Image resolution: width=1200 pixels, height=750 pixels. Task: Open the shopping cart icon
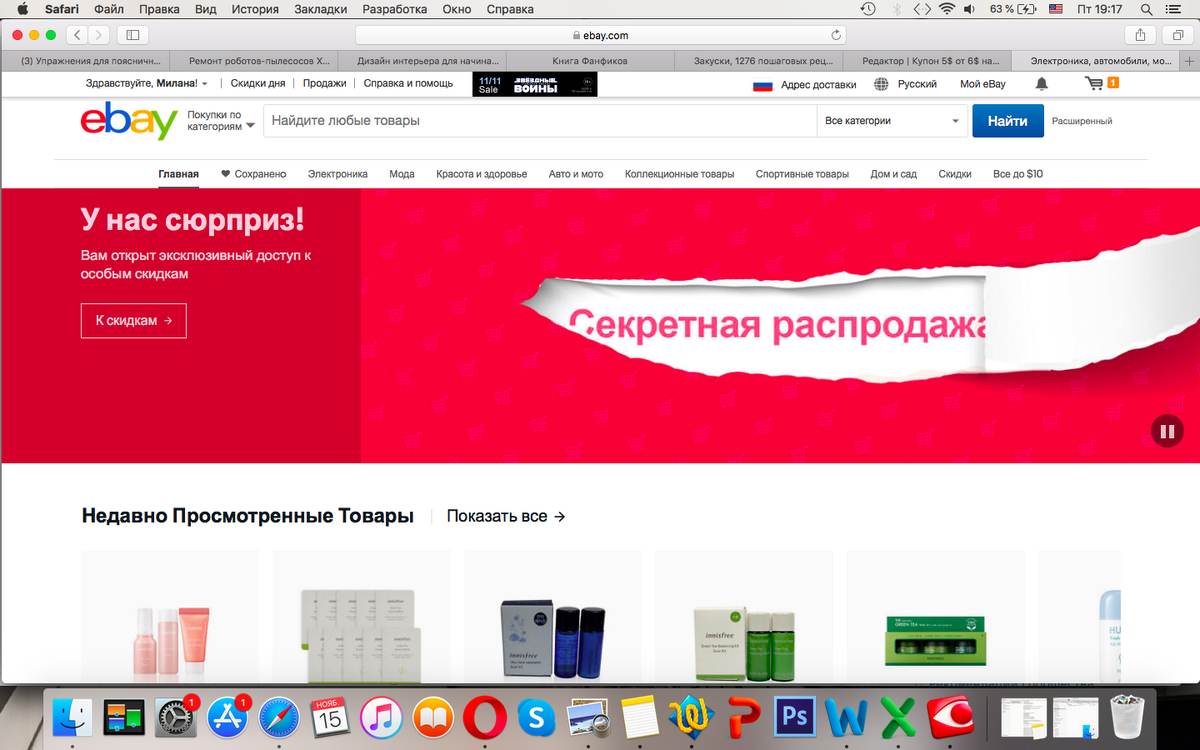tap(1095, 84)
